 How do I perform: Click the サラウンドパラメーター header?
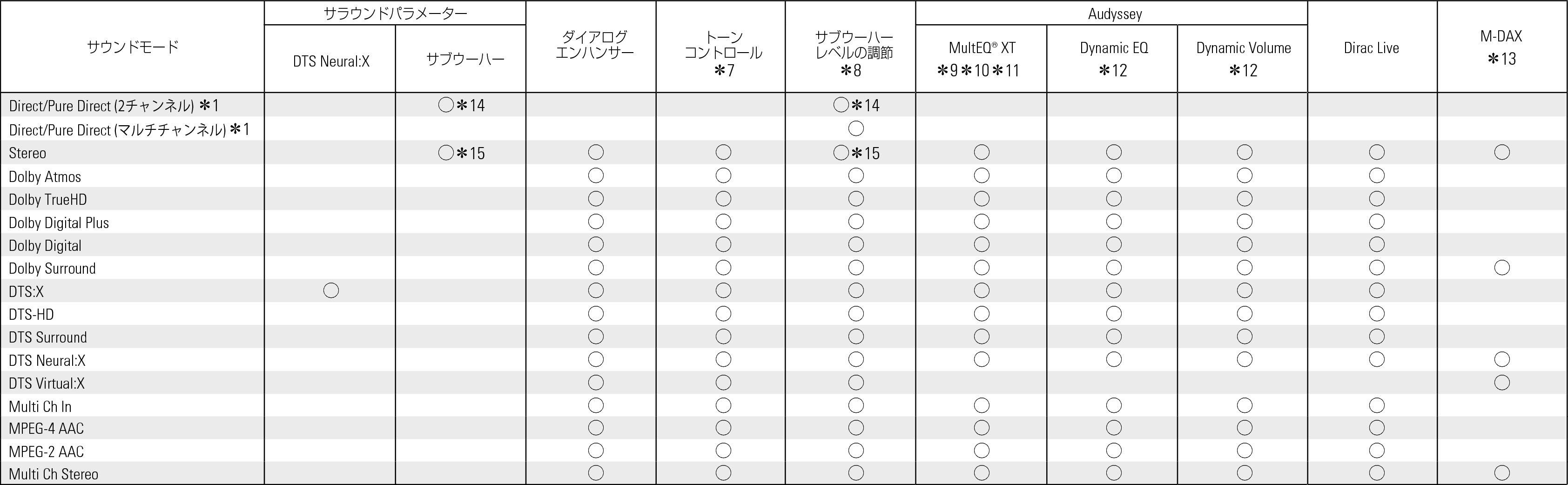click(395, 13)
